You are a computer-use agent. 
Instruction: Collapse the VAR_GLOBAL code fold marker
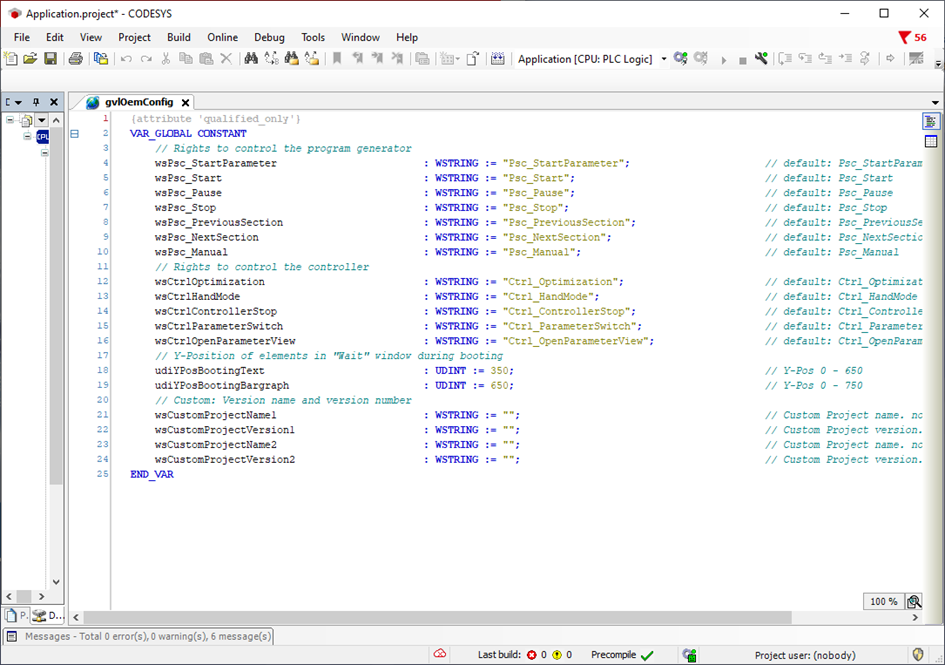(x=74, y=133)
